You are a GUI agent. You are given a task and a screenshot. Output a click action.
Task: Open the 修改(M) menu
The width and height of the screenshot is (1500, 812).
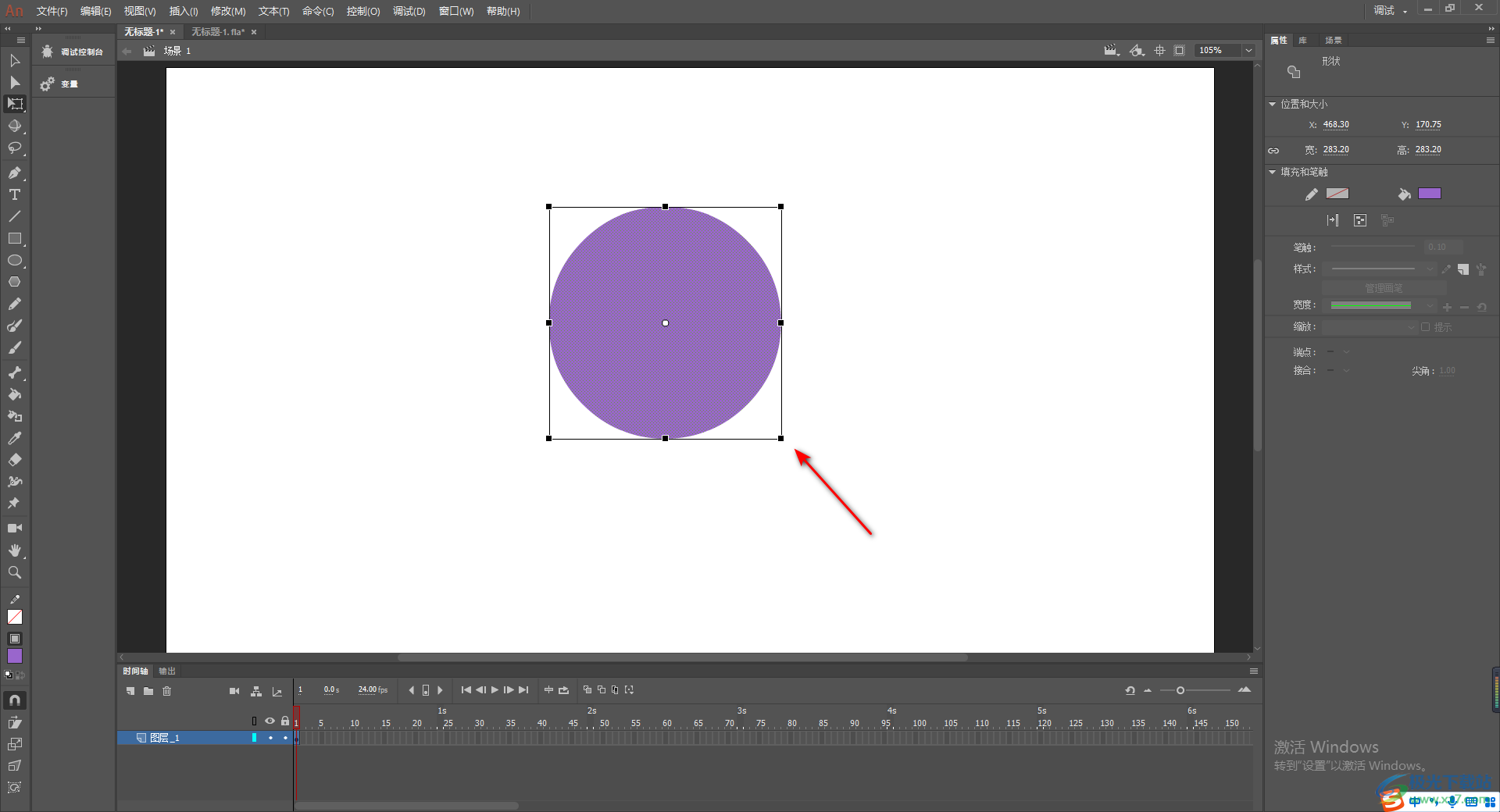(x=228, y=11)
